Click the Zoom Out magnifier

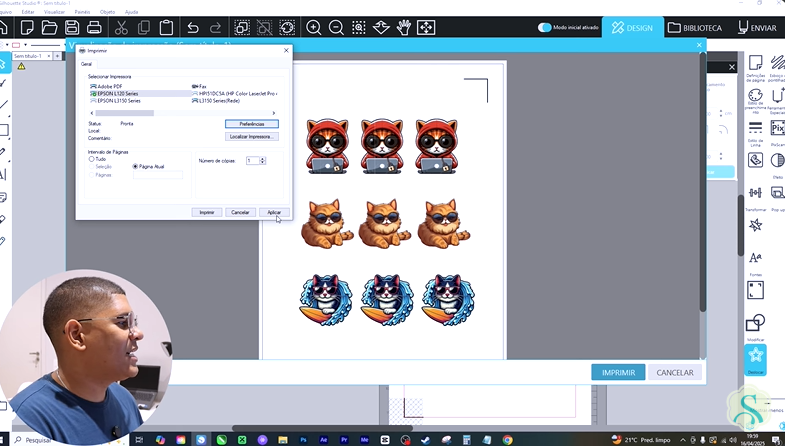(x=336, y=28)
